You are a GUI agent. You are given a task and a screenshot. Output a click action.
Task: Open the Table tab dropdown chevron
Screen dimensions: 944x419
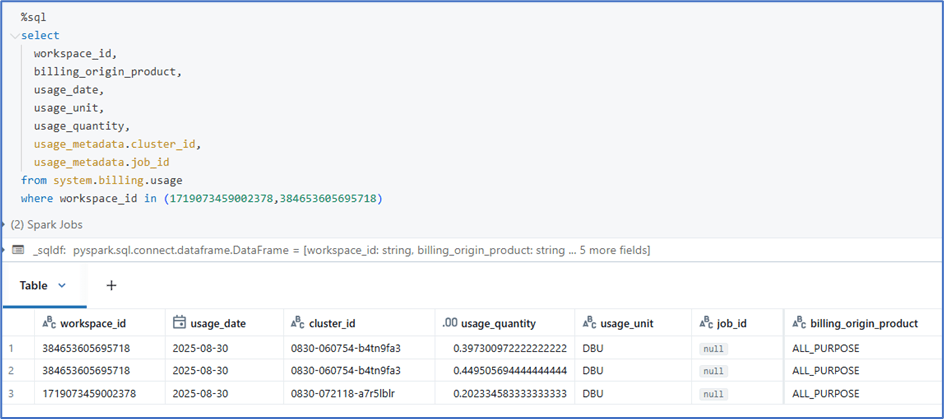pyautogui.click(x=62, y=286)
